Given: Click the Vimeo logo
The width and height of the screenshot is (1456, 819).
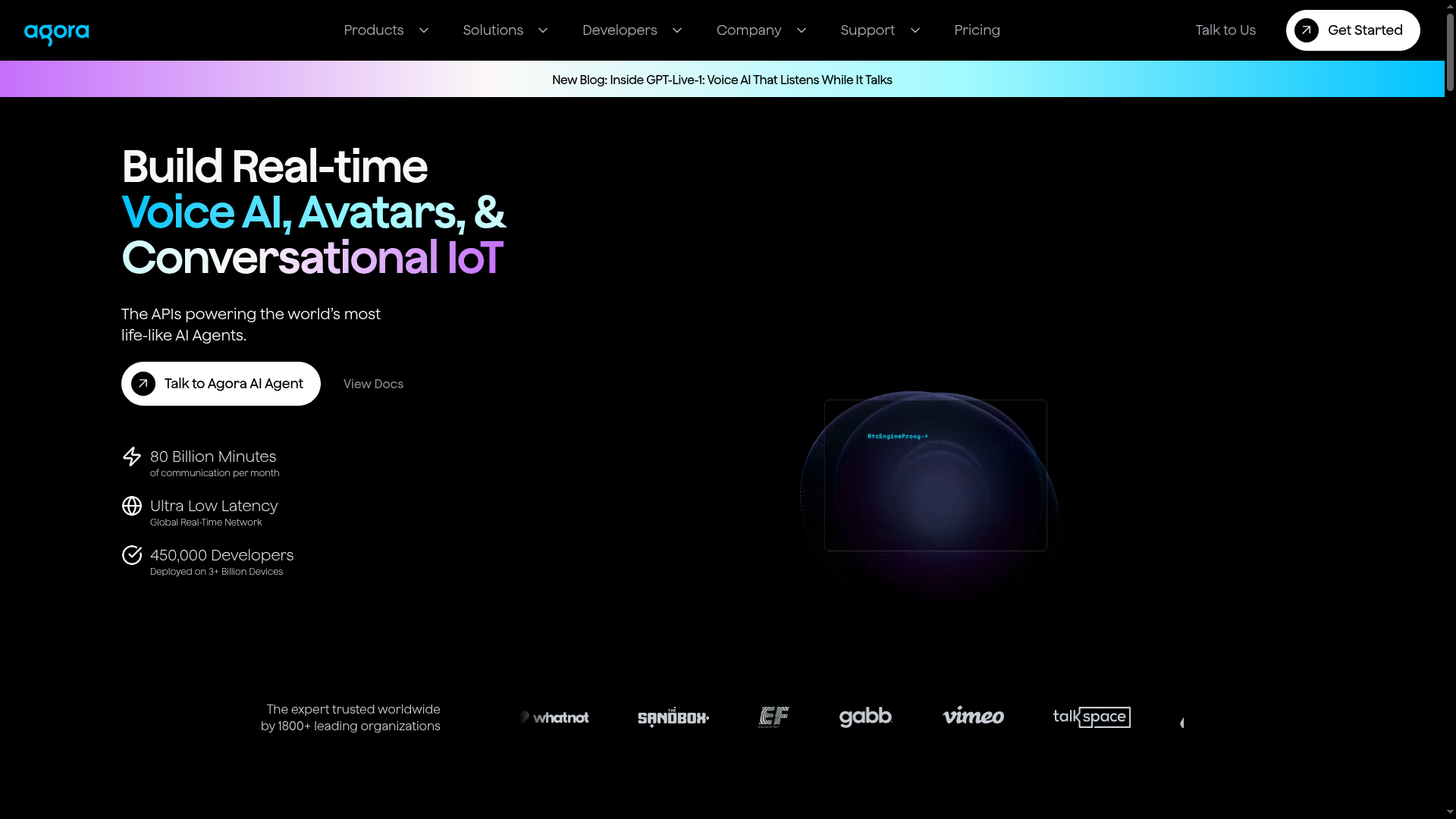Looking at the screenshot, I should [x=974, y=716].
